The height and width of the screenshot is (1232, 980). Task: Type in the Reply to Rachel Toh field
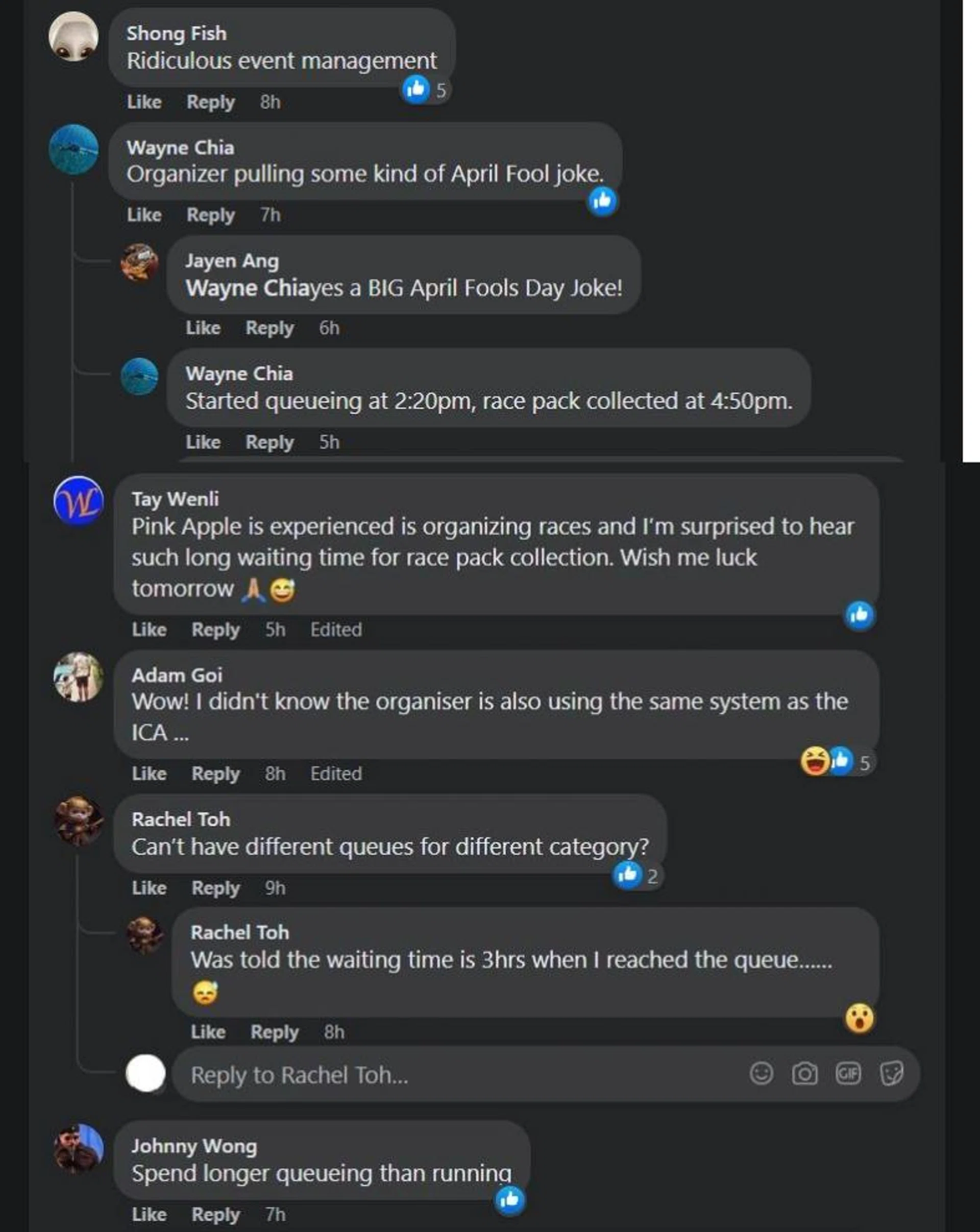point(457,1075)
